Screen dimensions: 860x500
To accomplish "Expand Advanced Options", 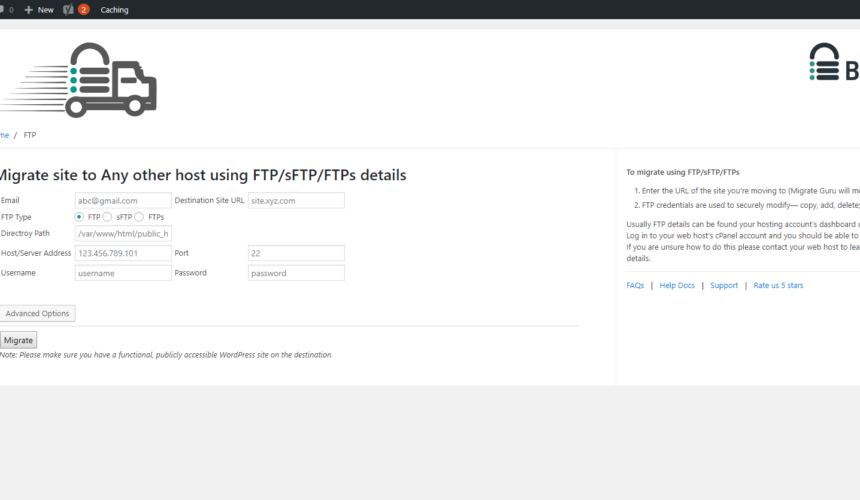I will click(x=37, y=314).
